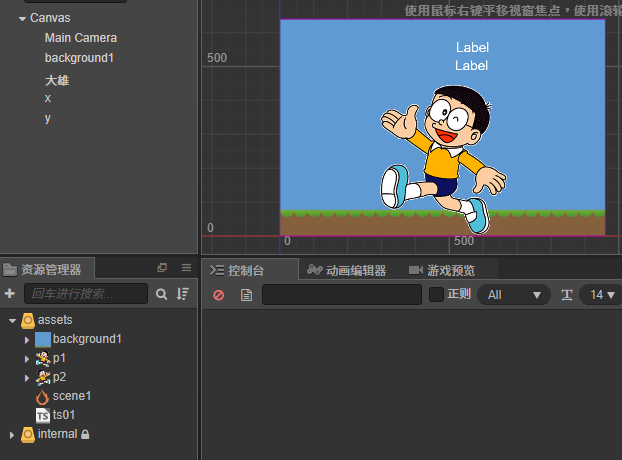Open the assets panel menu icon
Screen dimensions: 622x460
pos(186,268)
